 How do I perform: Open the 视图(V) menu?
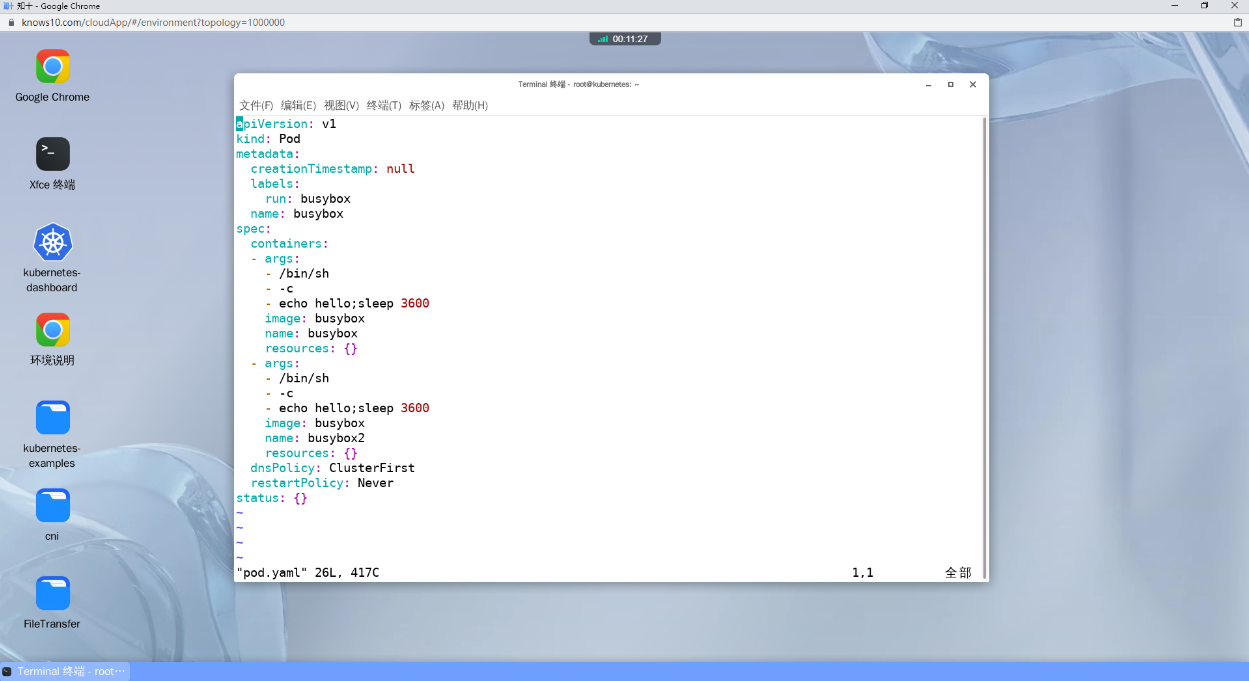341,105
